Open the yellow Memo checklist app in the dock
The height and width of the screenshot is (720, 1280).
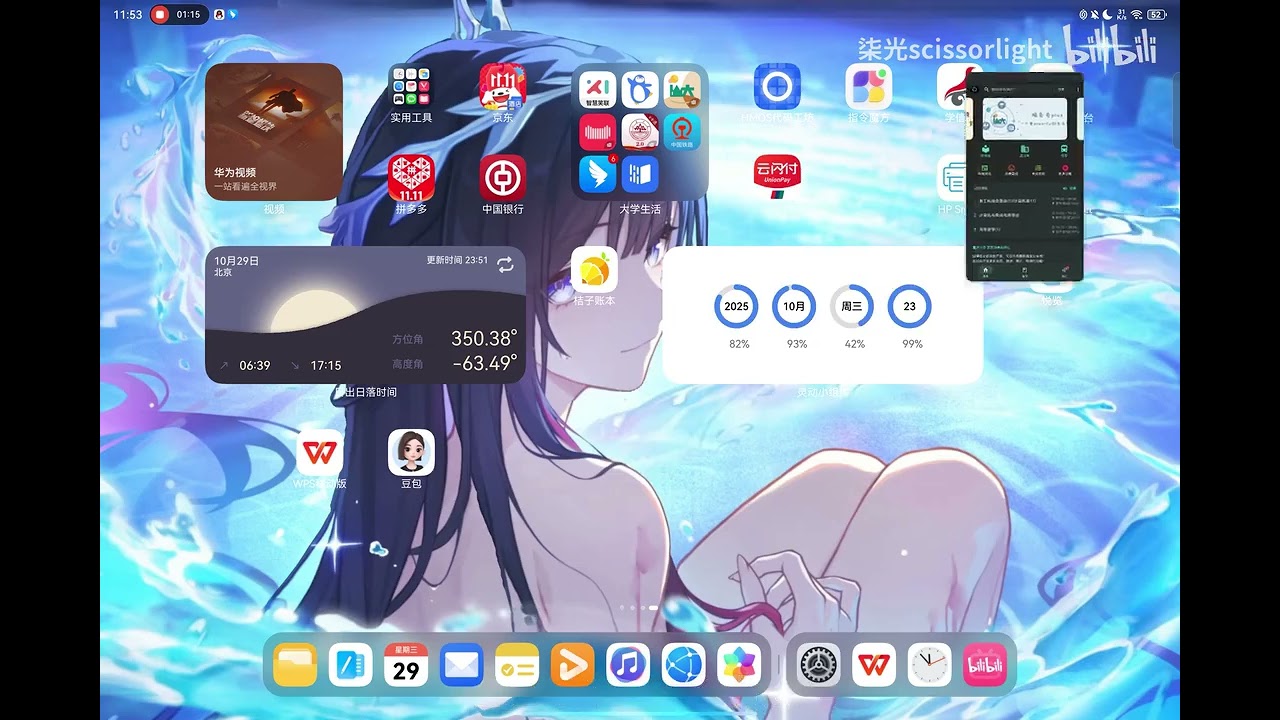point(517,665)
